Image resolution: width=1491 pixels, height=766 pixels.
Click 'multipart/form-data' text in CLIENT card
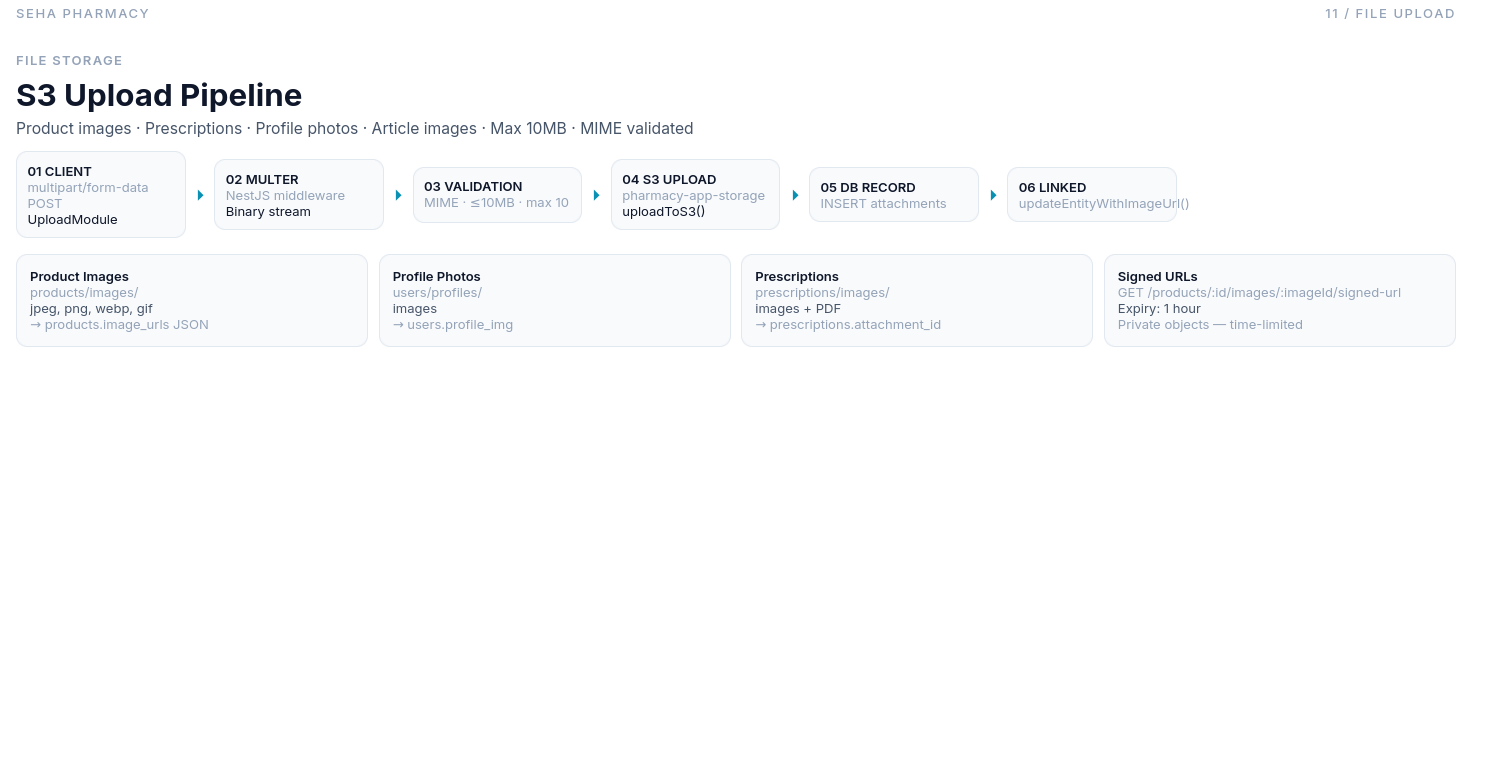coord(88,188)
